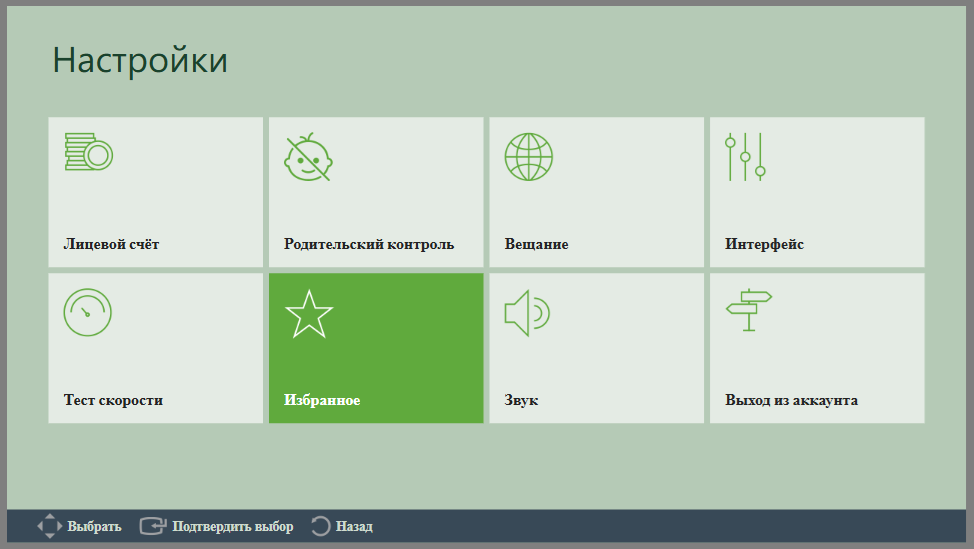Open the Вещание text label

click(536, 244)
